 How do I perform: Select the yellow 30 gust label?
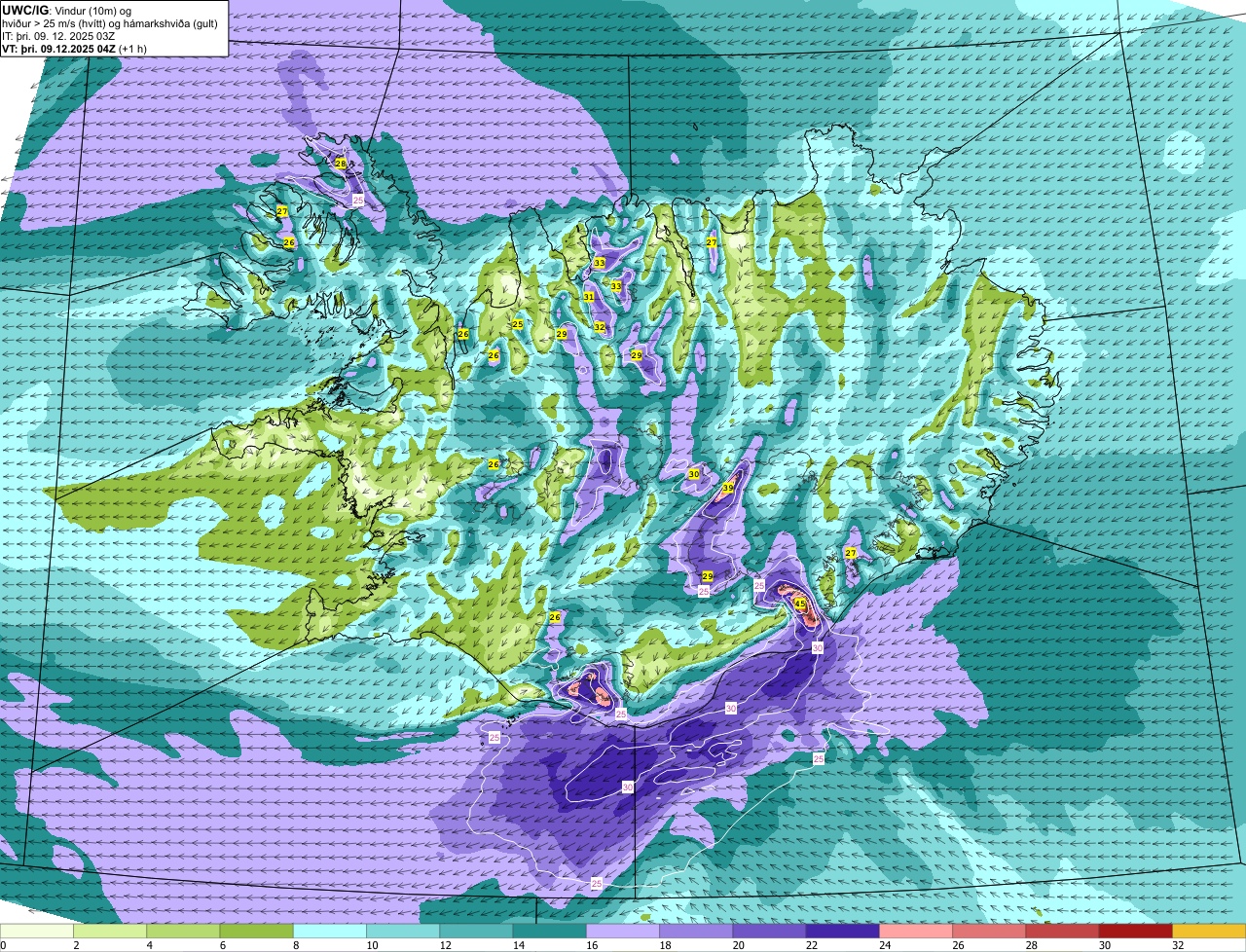pos(694,474)
